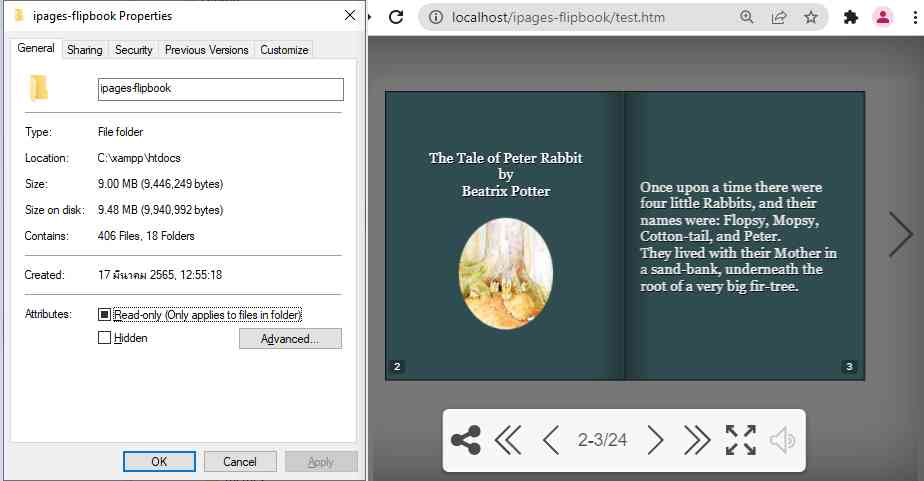Toggle Read-only attribute checkbox

(105, 314)
